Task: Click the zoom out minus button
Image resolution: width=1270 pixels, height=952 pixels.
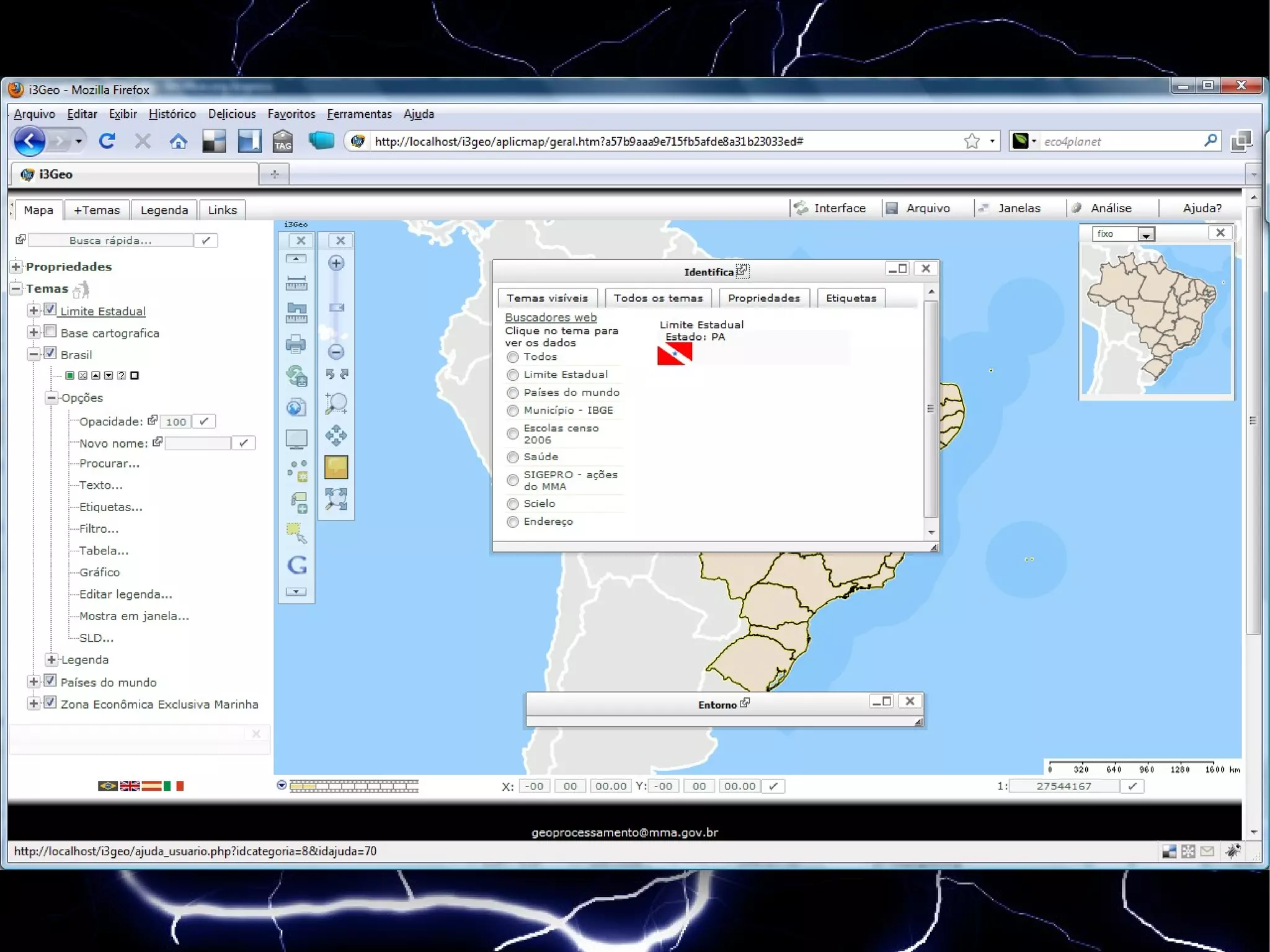Action: pos(336,352)
